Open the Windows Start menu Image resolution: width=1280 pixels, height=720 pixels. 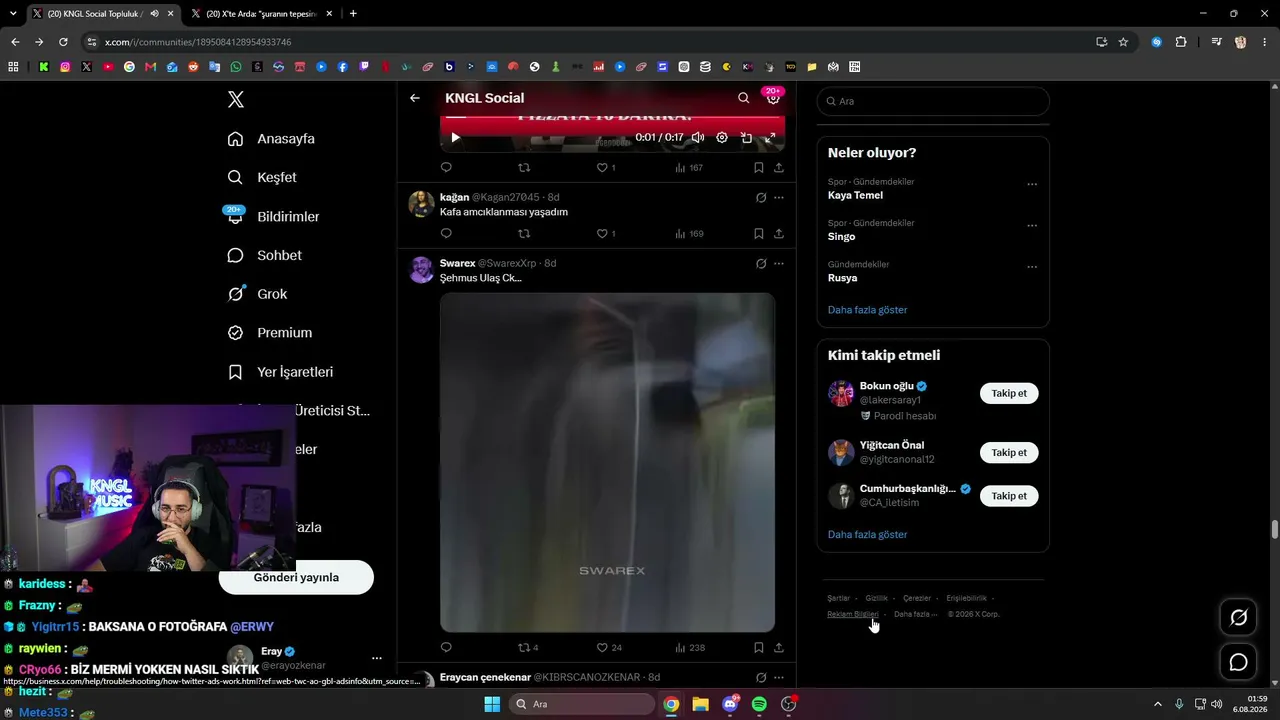[492, 704]
